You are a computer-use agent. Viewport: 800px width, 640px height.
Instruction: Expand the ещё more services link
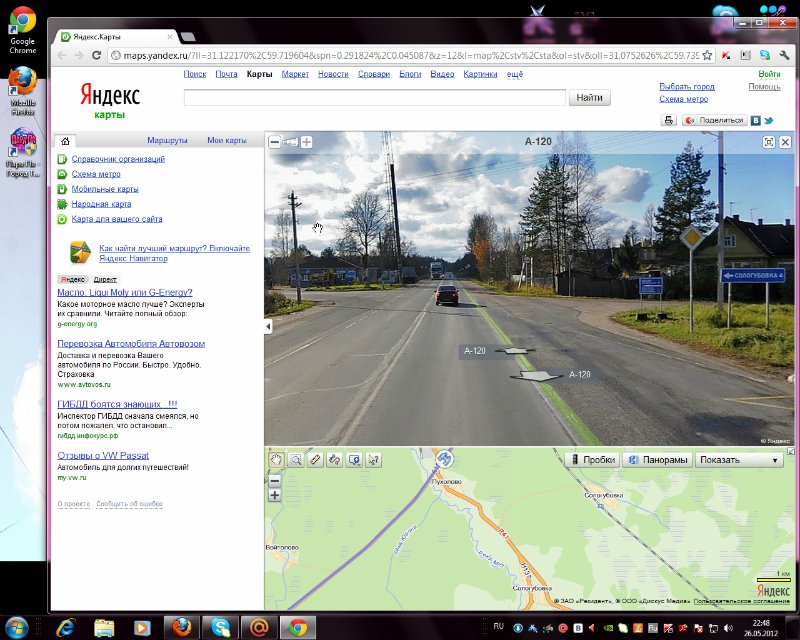pos(515,74)
